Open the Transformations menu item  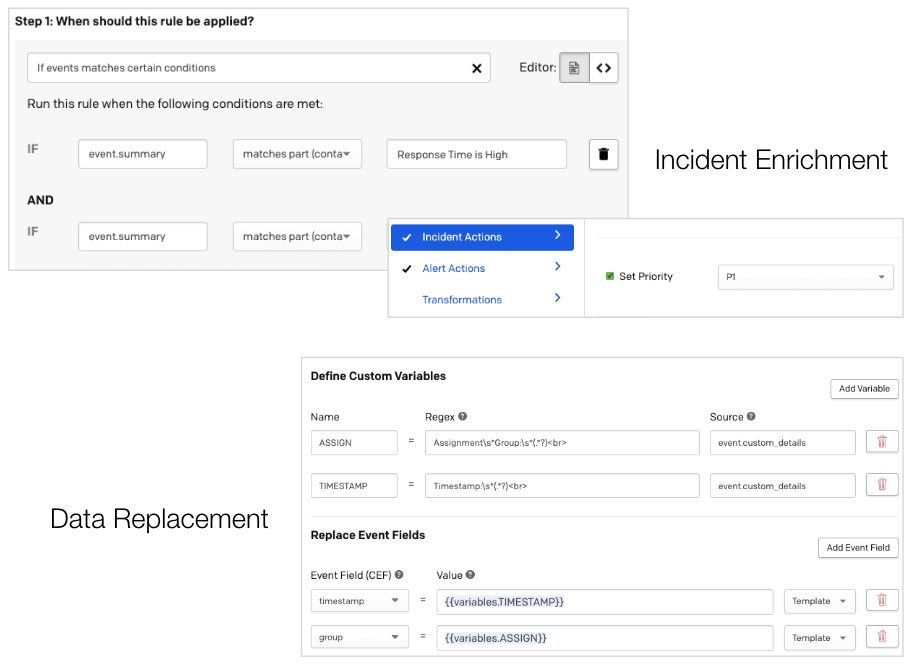tap(482, 299)
